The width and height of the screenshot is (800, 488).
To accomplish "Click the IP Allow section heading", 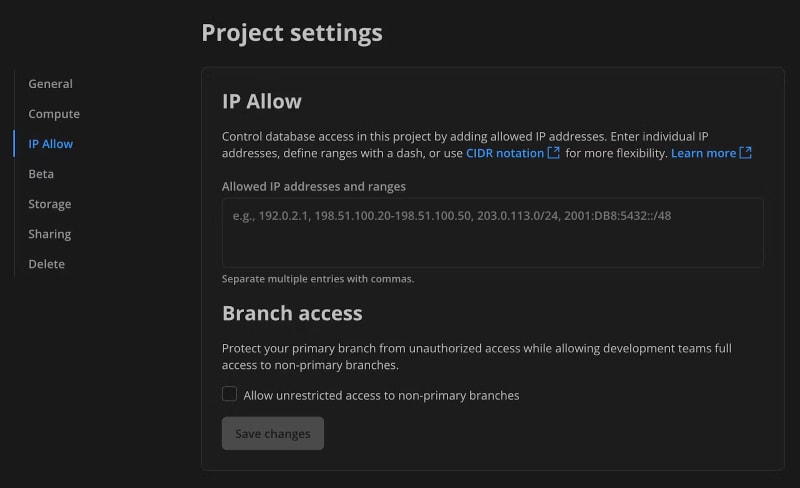I will [x=262, y=102].
